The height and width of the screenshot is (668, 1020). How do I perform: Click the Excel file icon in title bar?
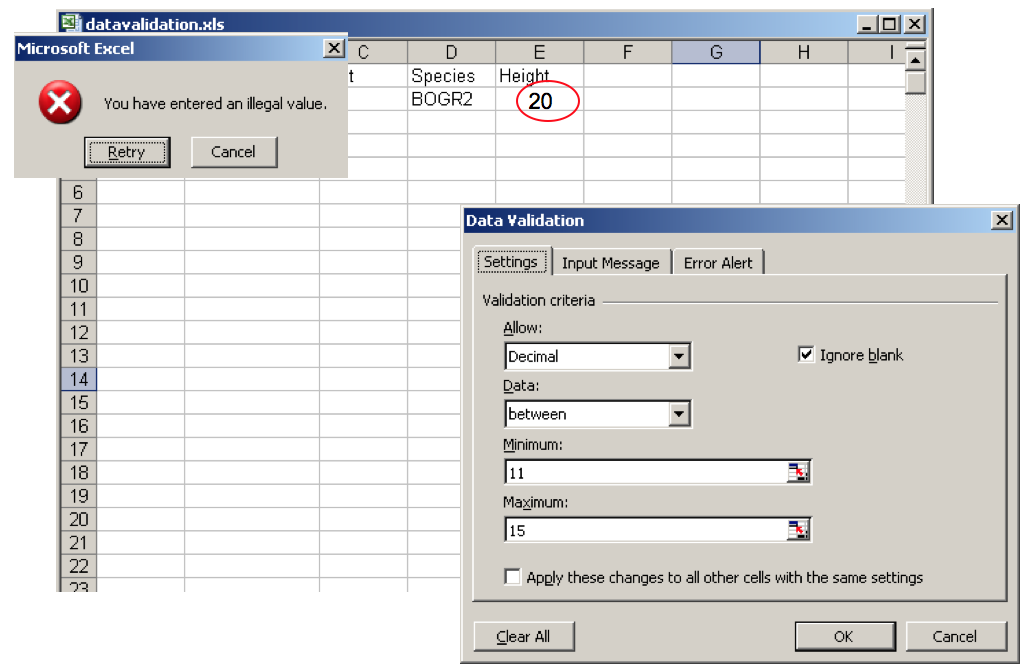pos(70,24)
